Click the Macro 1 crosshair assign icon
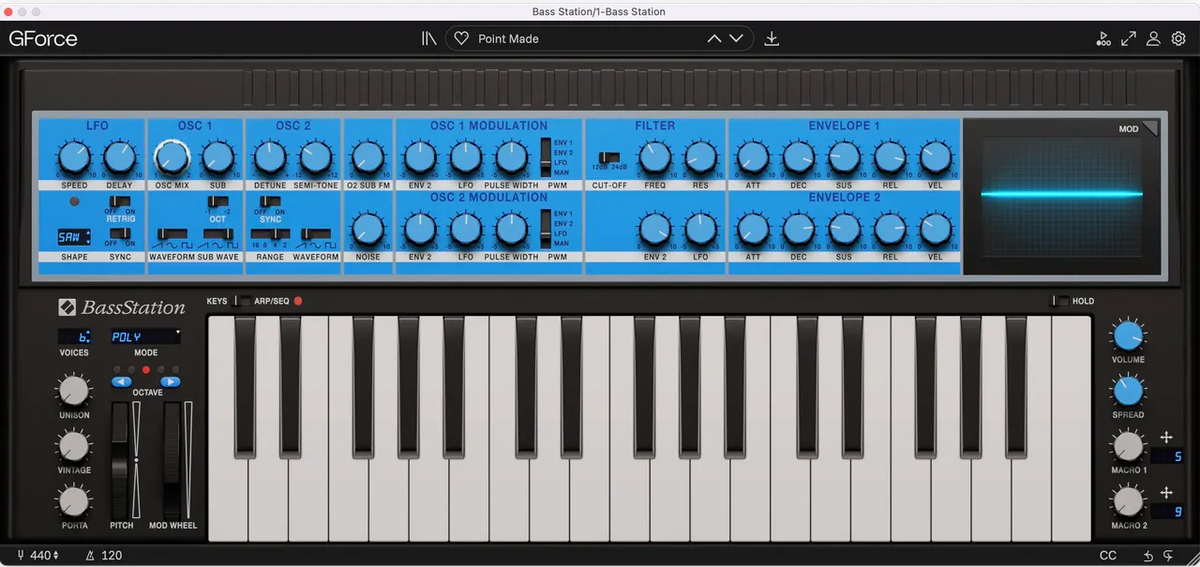 [1166, 437]
